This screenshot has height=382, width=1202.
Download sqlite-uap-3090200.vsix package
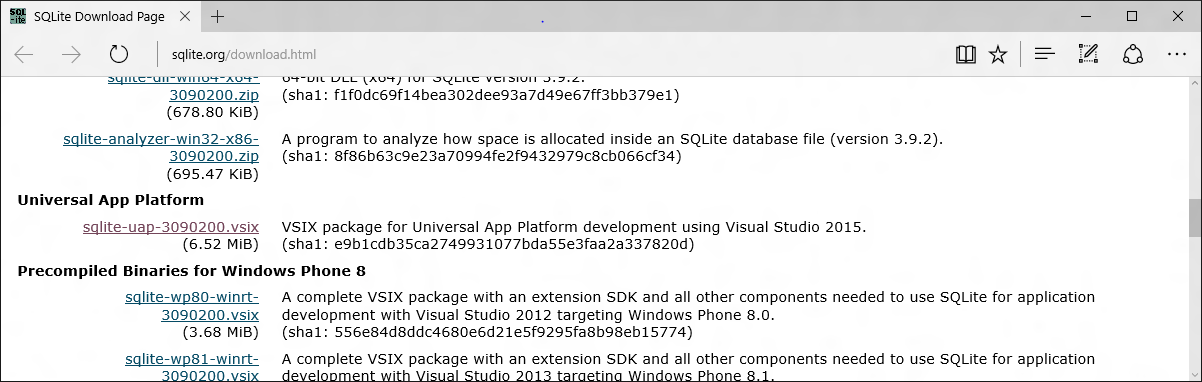[171, 227]
